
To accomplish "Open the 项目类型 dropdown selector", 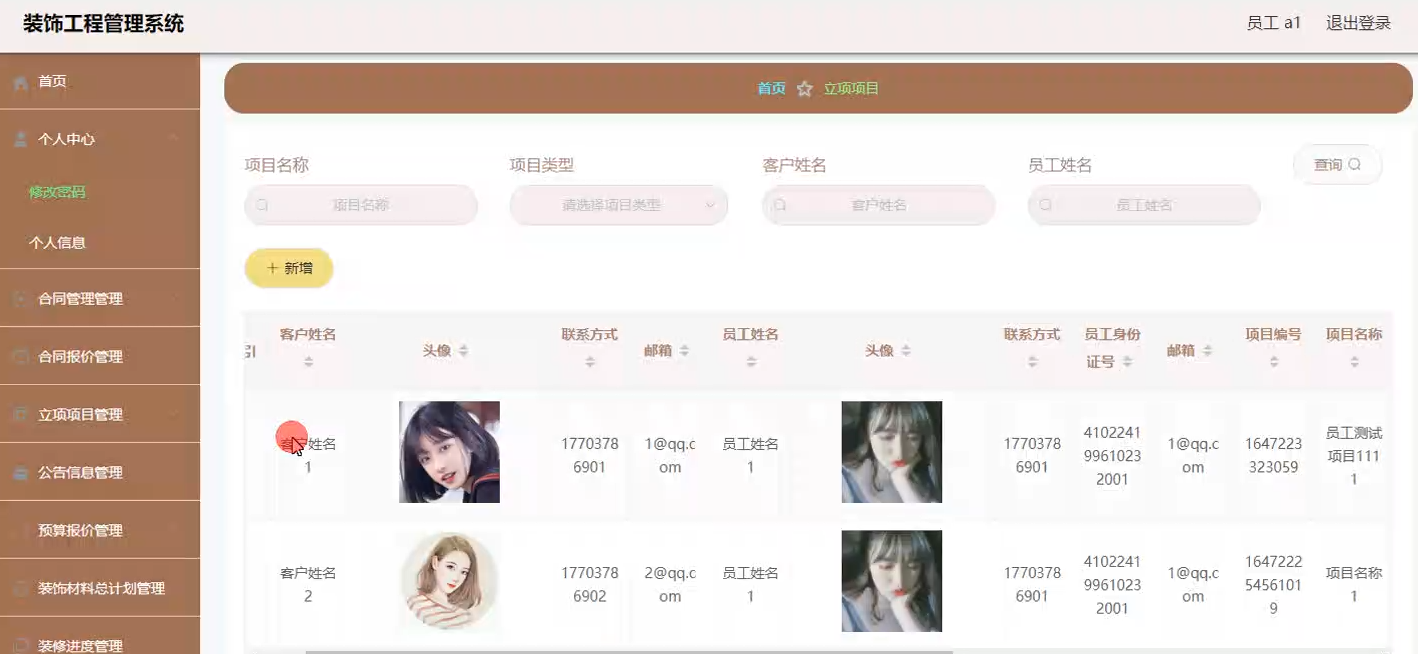I will (618, 205).
